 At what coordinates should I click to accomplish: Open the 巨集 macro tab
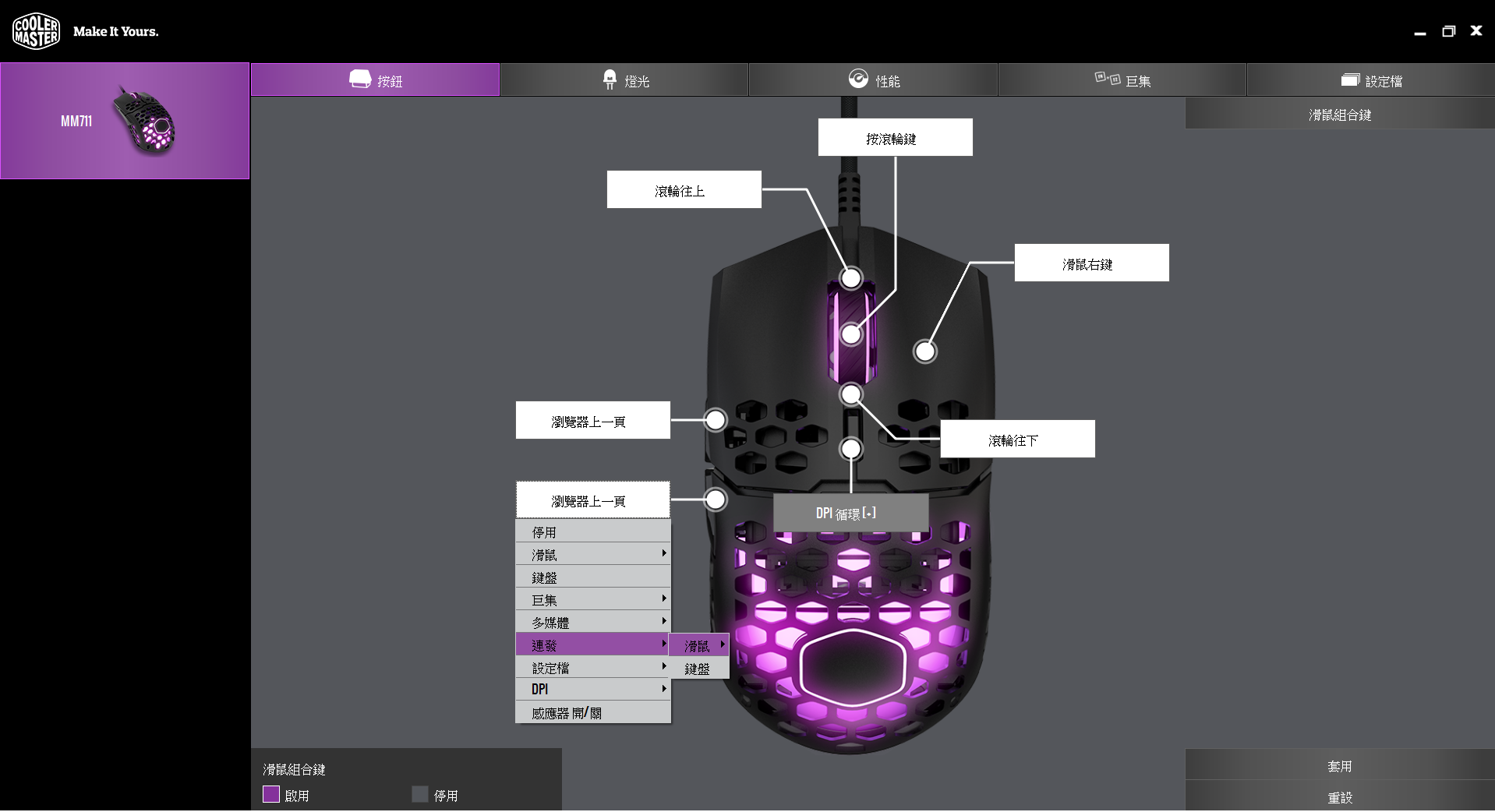point(1122,80)
